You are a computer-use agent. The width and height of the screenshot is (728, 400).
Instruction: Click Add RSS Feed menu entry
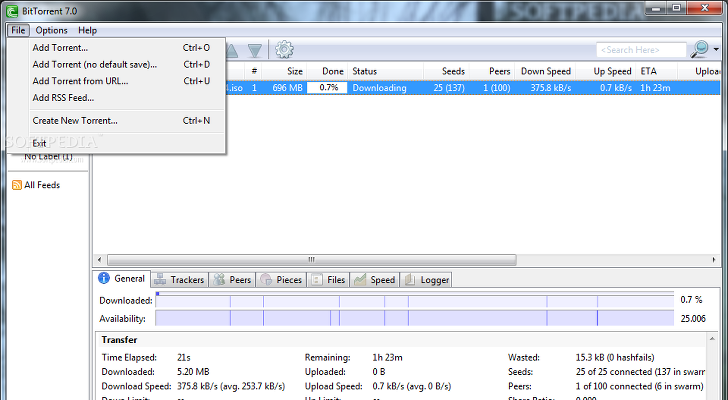coord(63,98)
